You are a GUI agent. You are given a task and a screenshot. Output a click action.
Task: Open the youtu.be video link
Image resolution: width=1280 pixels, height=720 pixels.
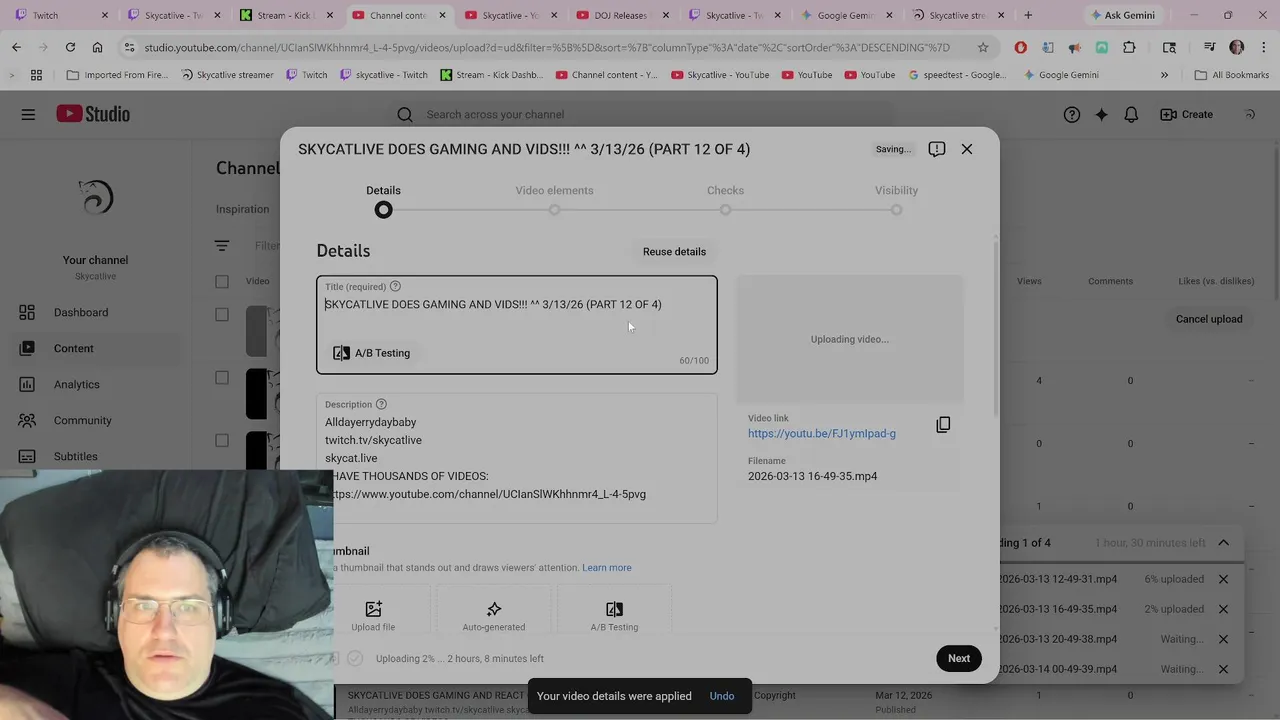click(x=822, y=434)
